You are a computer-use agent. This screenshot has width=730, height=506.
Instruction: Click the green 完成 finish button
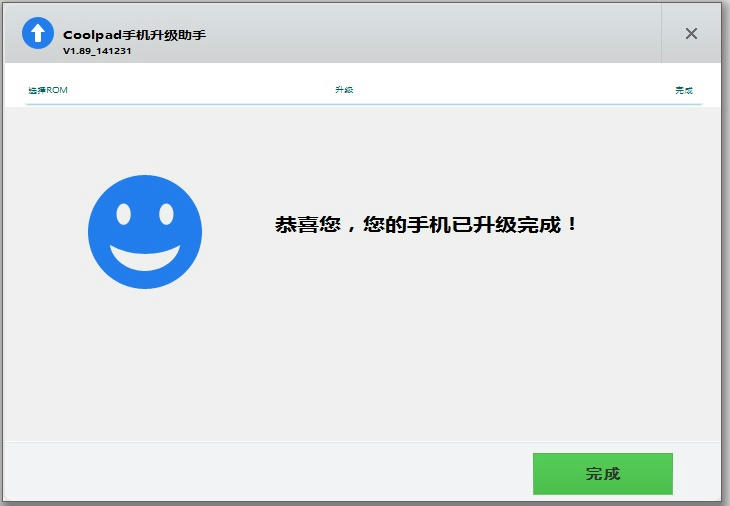(602, 473)
